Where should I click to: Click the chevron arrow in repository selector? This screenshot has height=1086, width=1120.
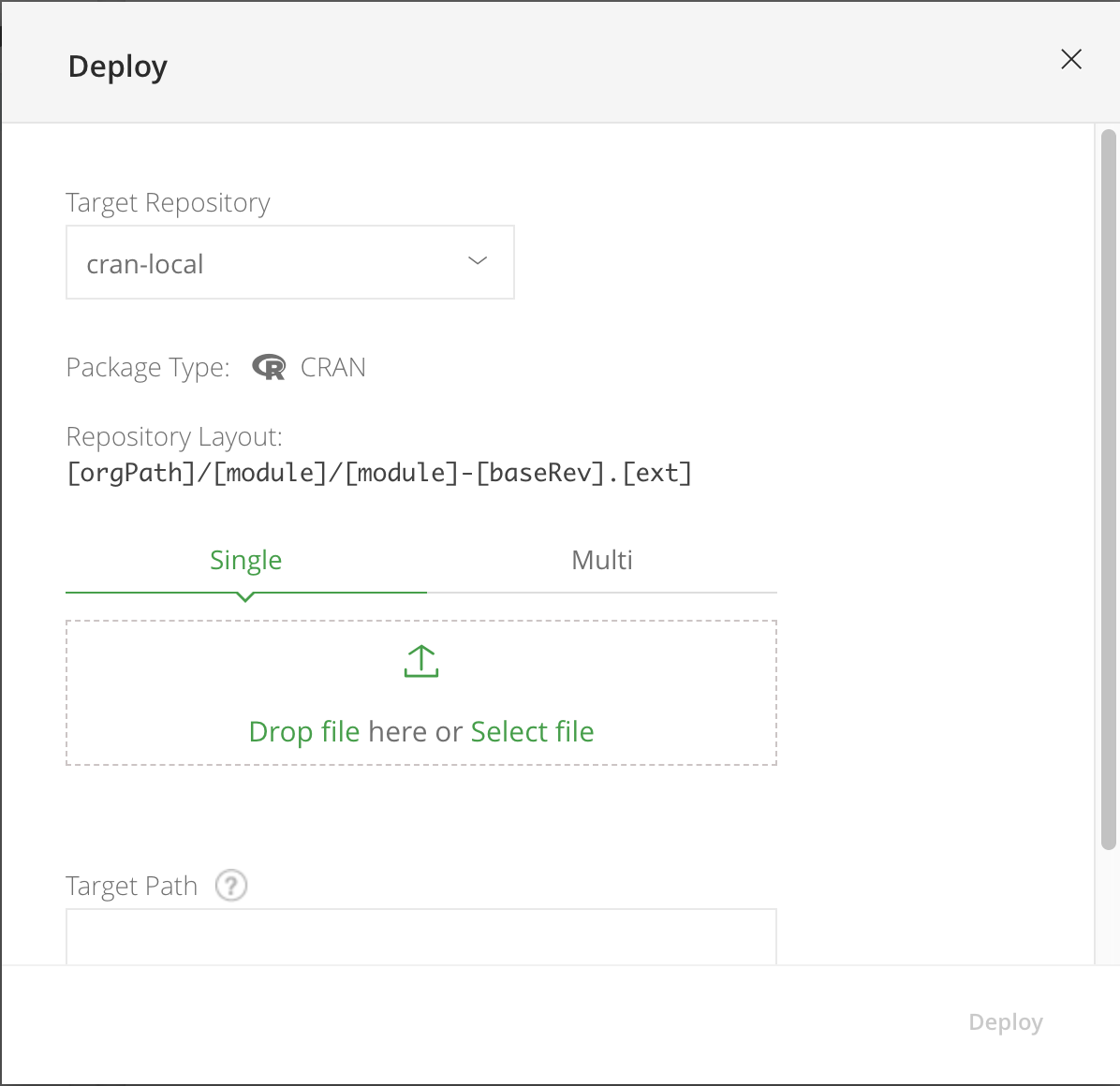click(478, 261)
